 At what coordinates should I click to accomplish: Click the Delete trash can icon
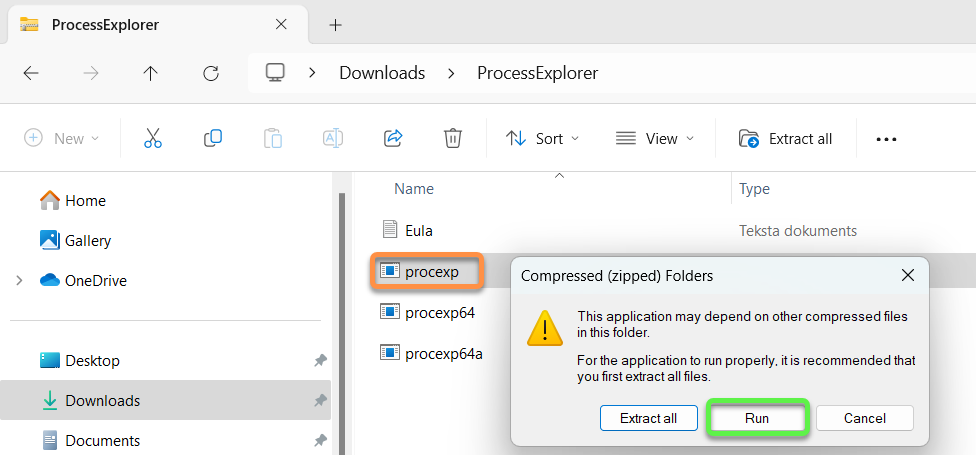coord(453,138)
